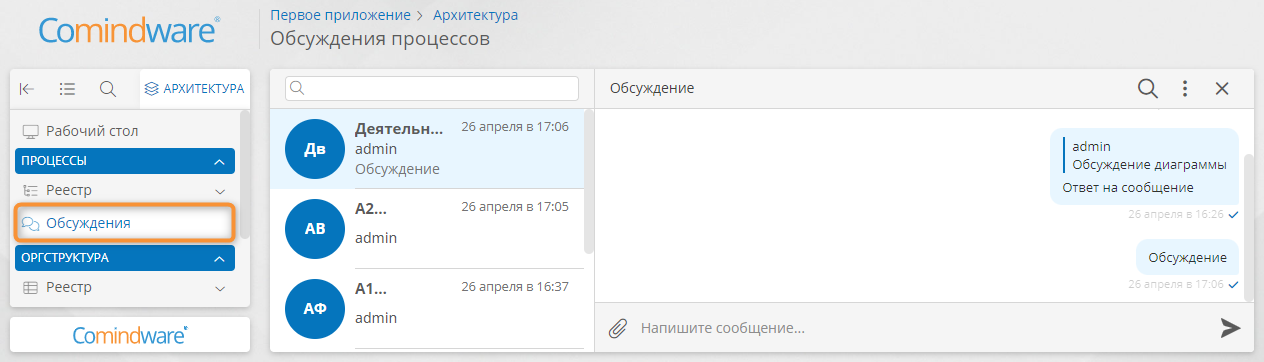Open Первое приложение breadcrumb link
This screenshot has width=1264, height=362.
[x=341, y=15]
